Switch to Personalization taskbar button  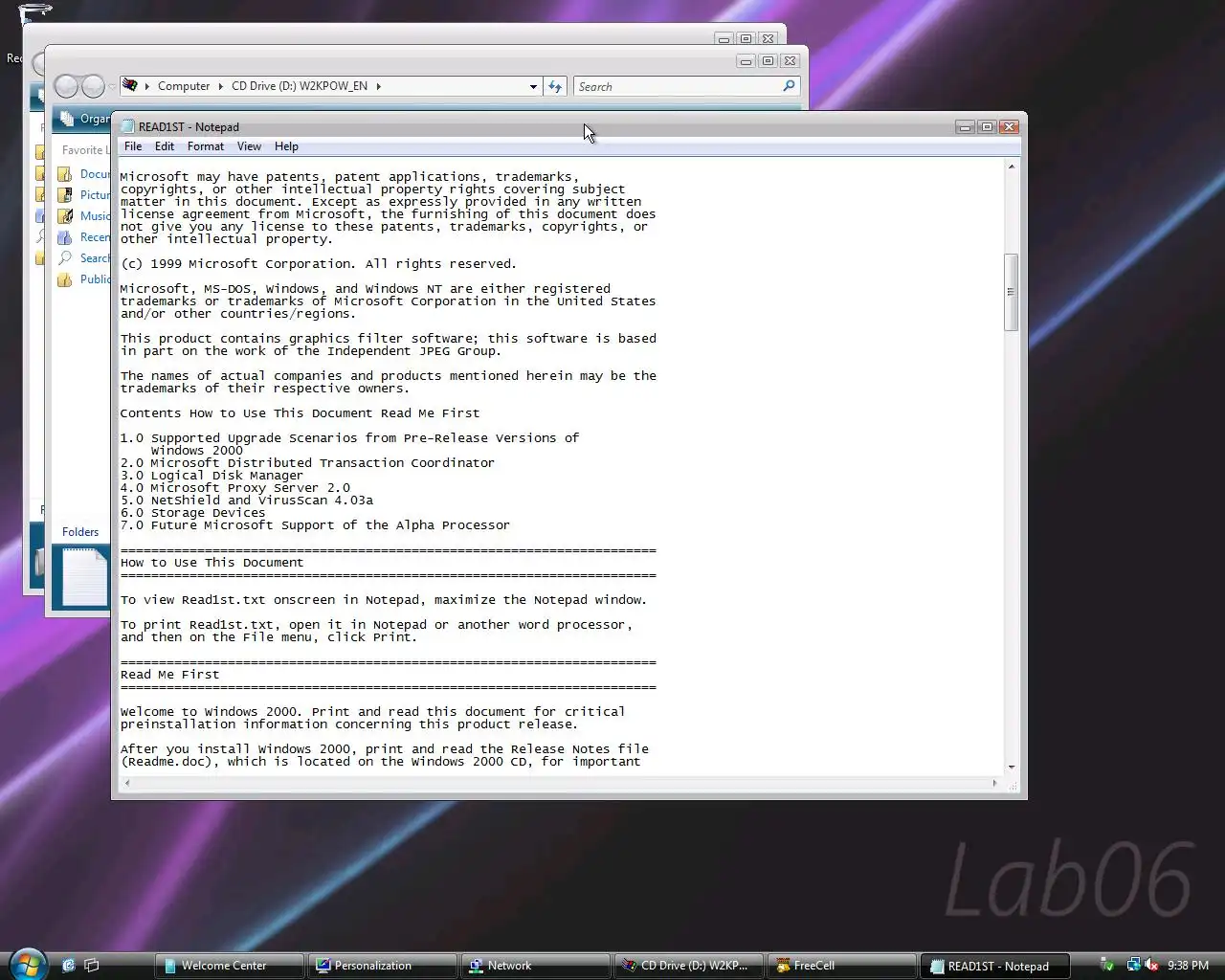click(382, 966)
